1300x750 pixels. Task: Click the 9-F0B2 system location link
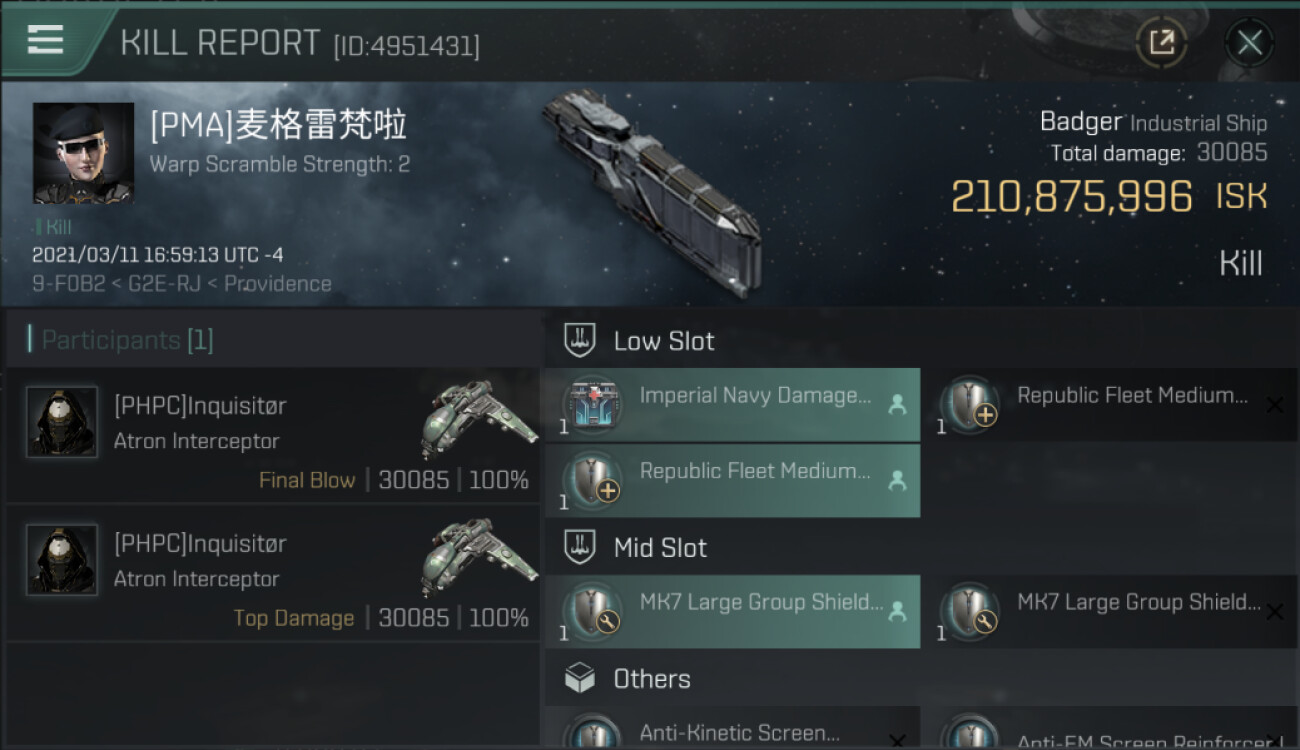coord(67,284)
